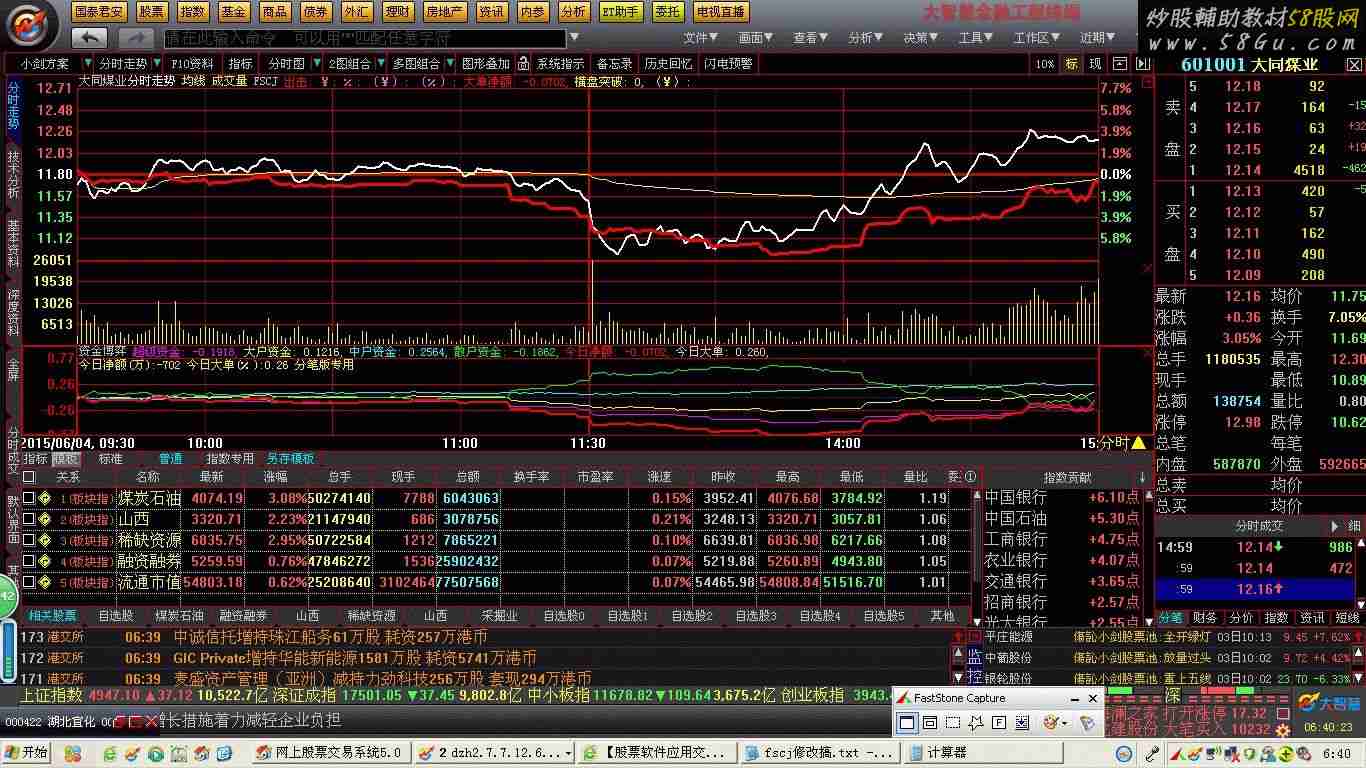
Task: Click the F10资料 button
Action: [x=192, y=63]
